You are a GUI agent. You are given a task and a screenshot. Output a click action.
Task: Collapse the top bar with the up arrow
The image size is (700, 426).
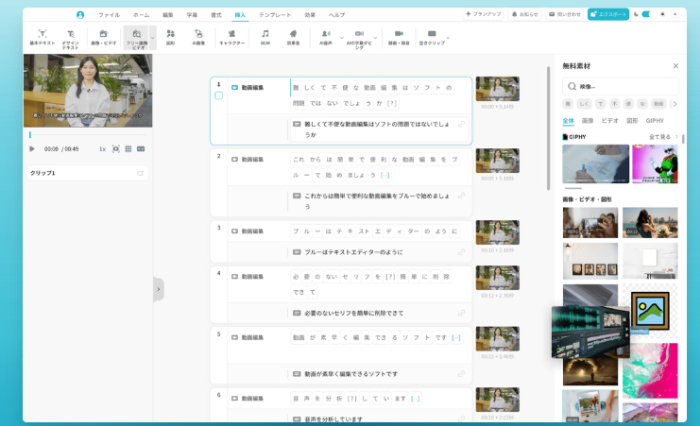pyautogui.click(x=675, y=14)
